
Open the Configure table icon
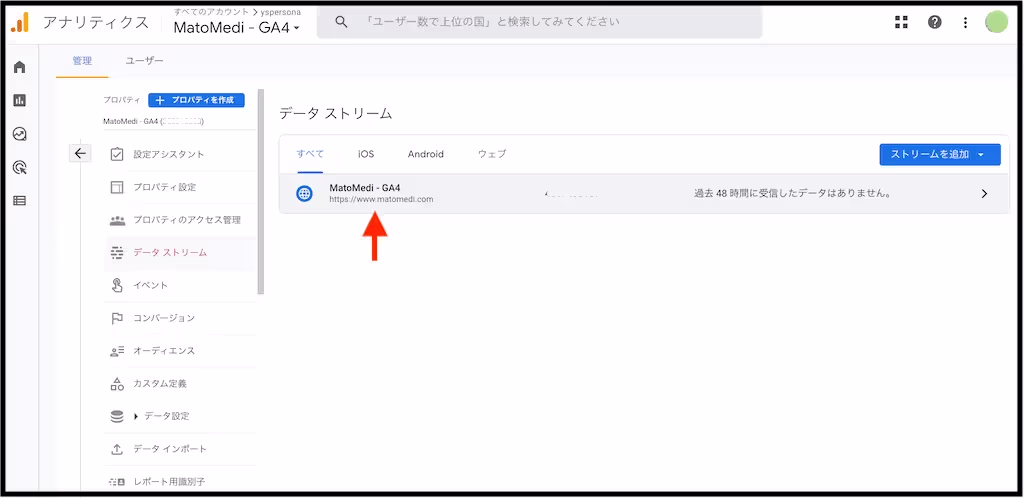click(20, 201)
